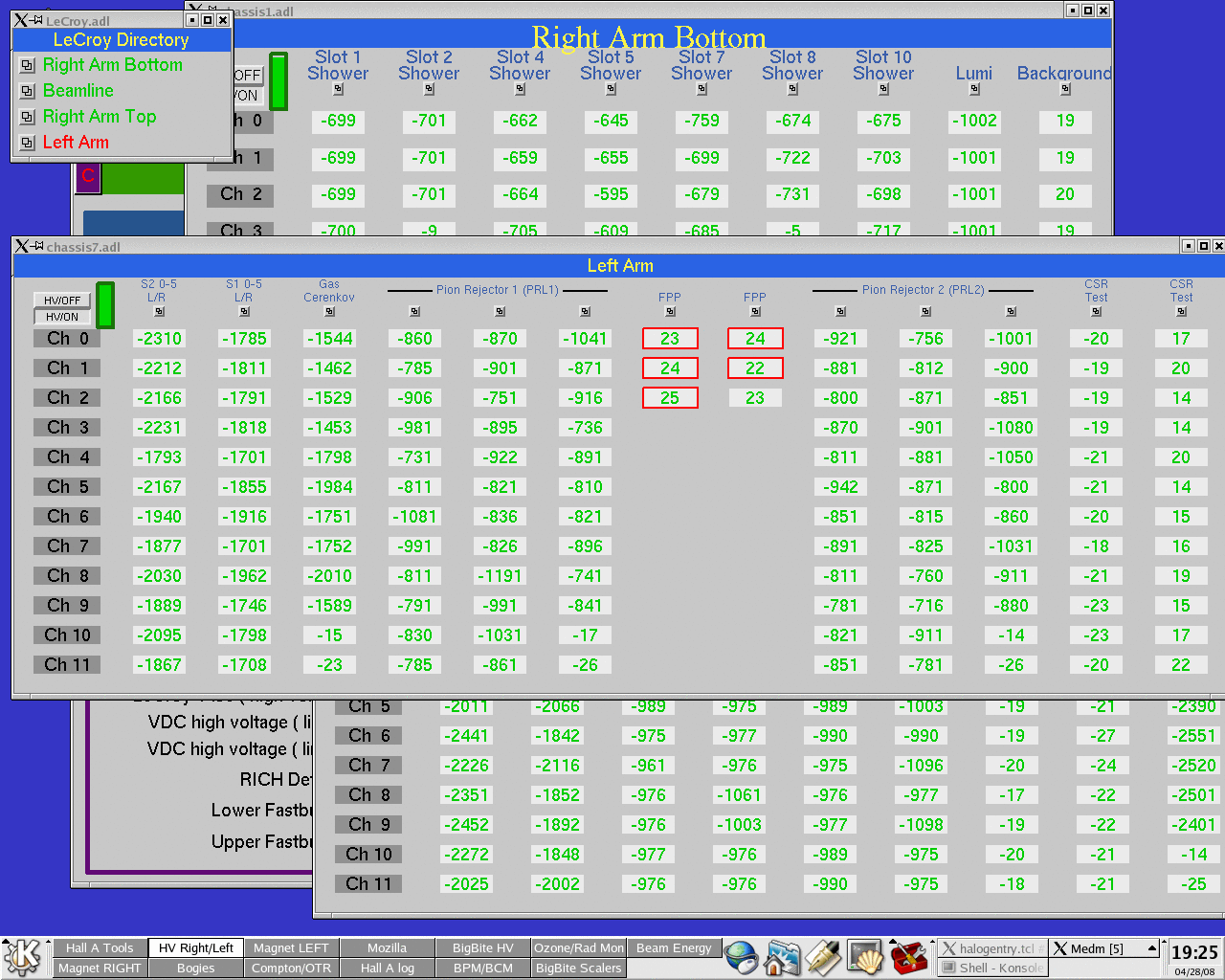Open related display under Gas Cerenkov column

(329, 311)
